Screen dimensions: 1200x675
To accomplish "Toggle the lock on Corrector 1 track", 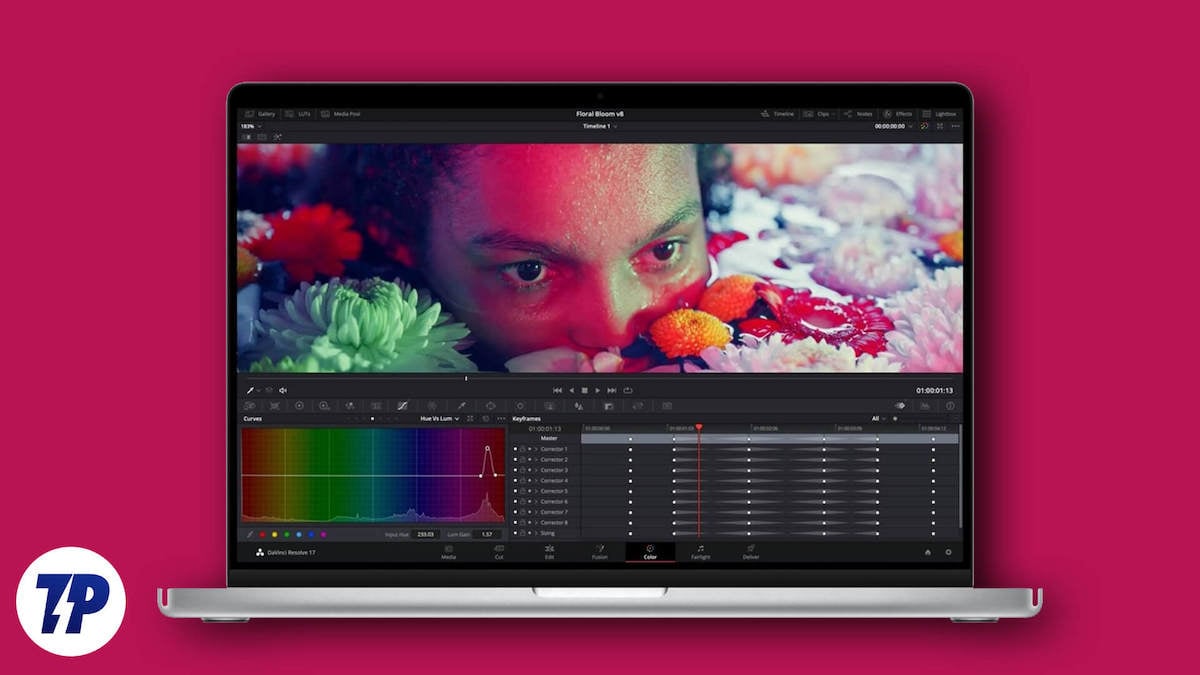I will [523, 449].
